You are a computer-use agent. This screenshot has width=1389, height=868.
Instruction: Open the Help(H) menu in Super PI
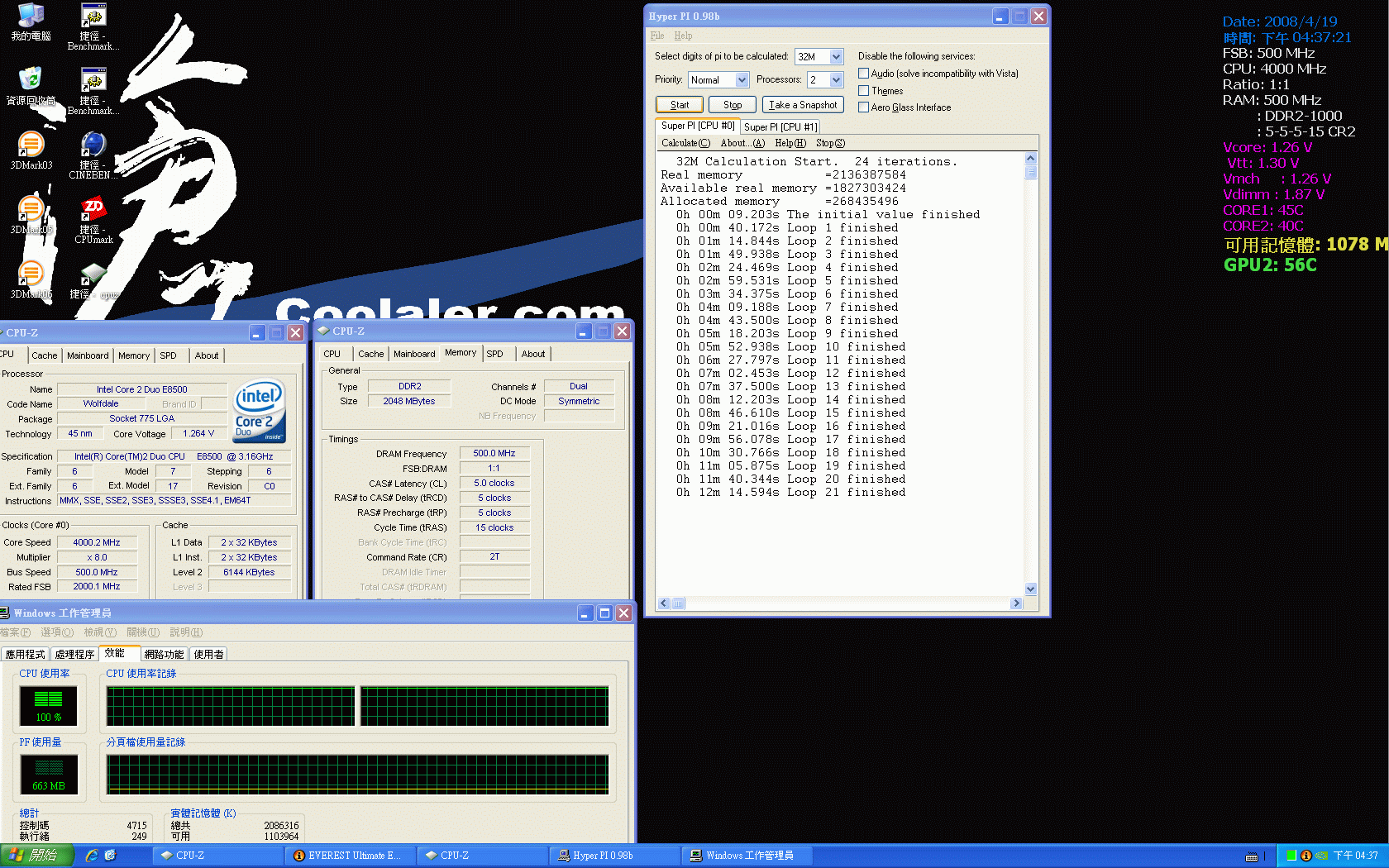(x=790, y=143)
